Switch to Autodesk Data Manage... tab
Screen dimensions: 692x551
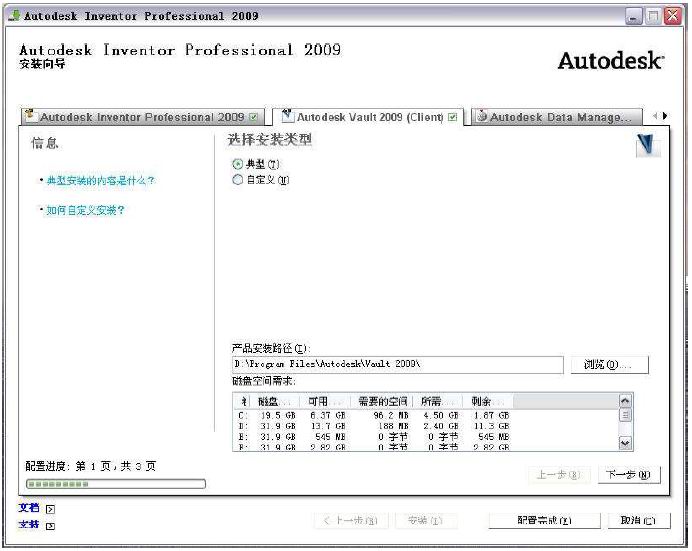pos(557,117)
